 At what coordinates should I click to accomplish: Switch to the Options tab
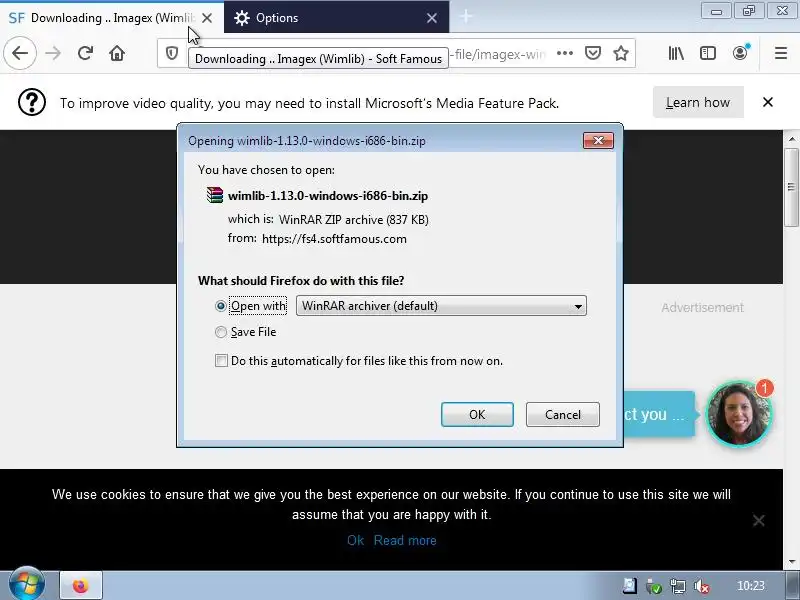point(336,18)
